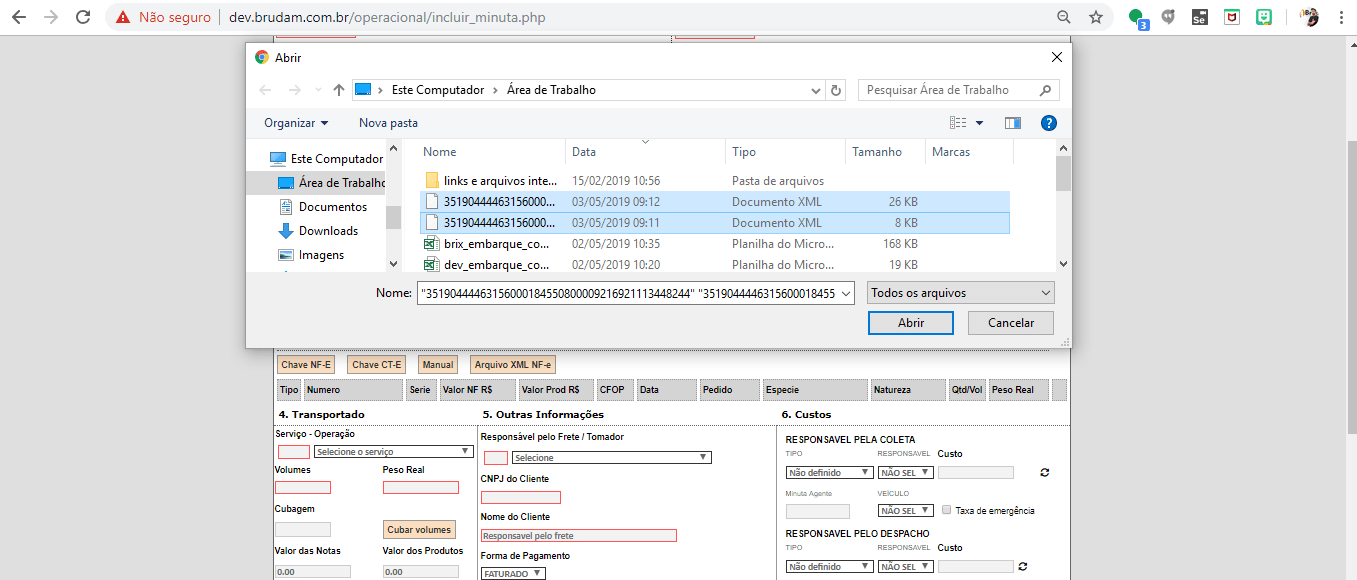Expand the address path history dropdown
Image resolution: width=1357 pixels, height=580 pixels.
pos(816,90)
